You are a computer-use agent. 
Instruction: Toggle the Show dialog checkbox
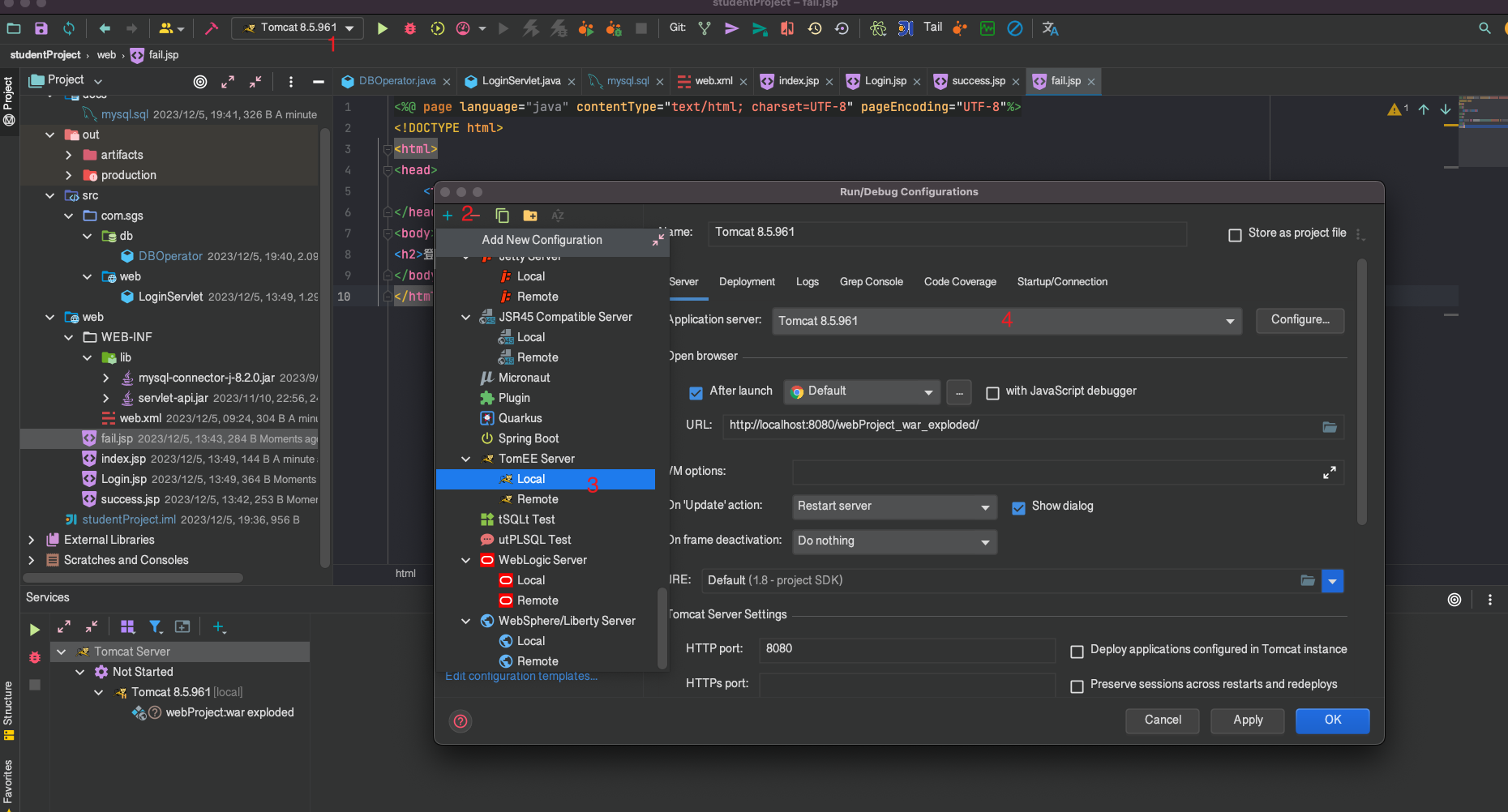pos(1018,508)
